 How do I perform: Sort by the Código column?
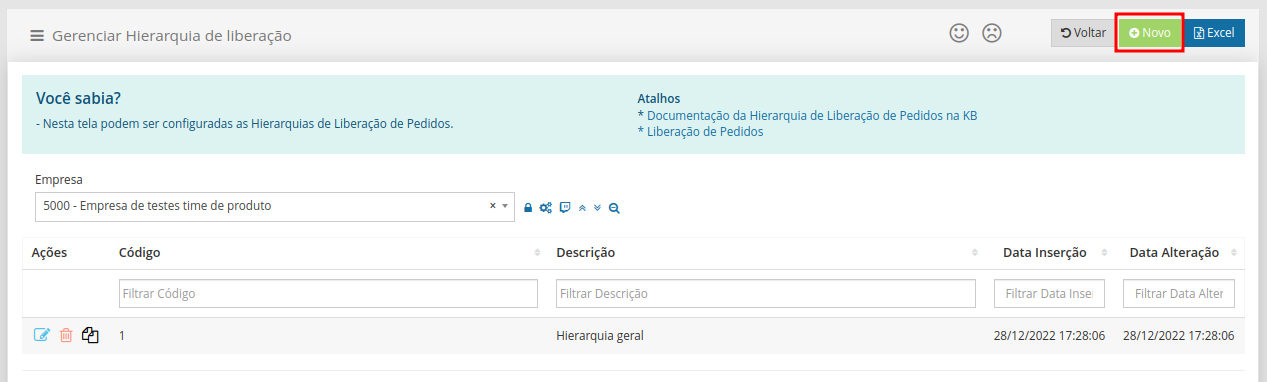coord(328,253)
